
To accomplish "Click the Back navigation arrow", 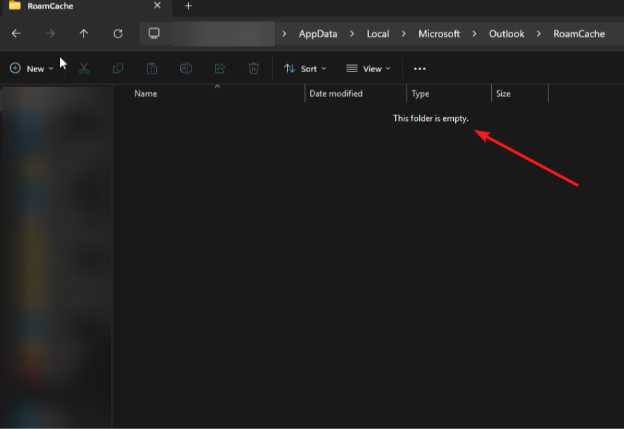I will point(16,33).
